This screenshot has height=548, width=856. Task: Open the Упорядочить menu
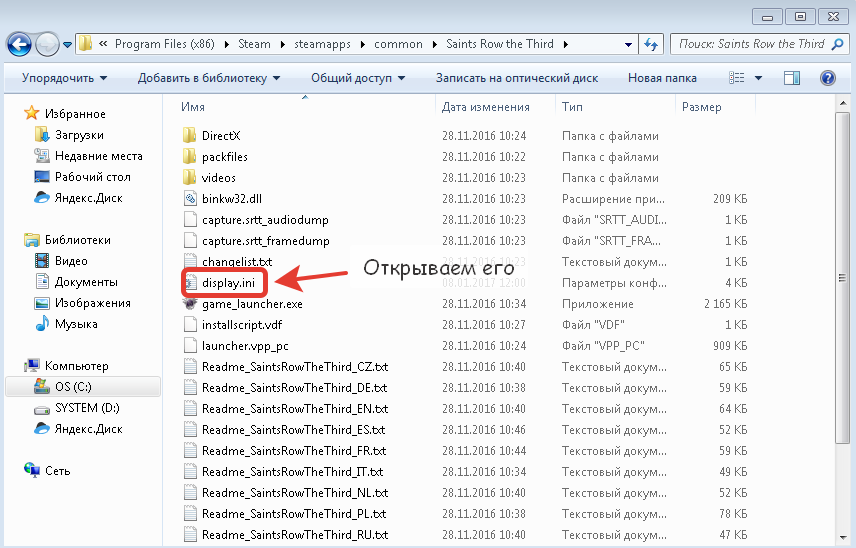point(64,78)
